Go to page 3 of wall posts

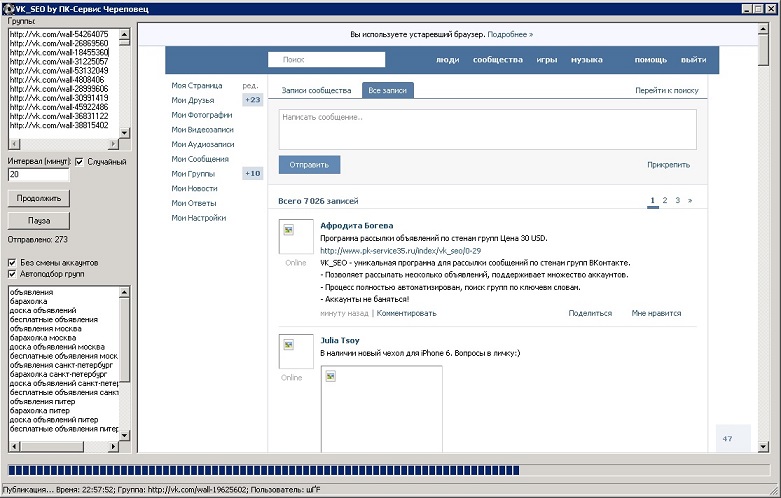677,200
